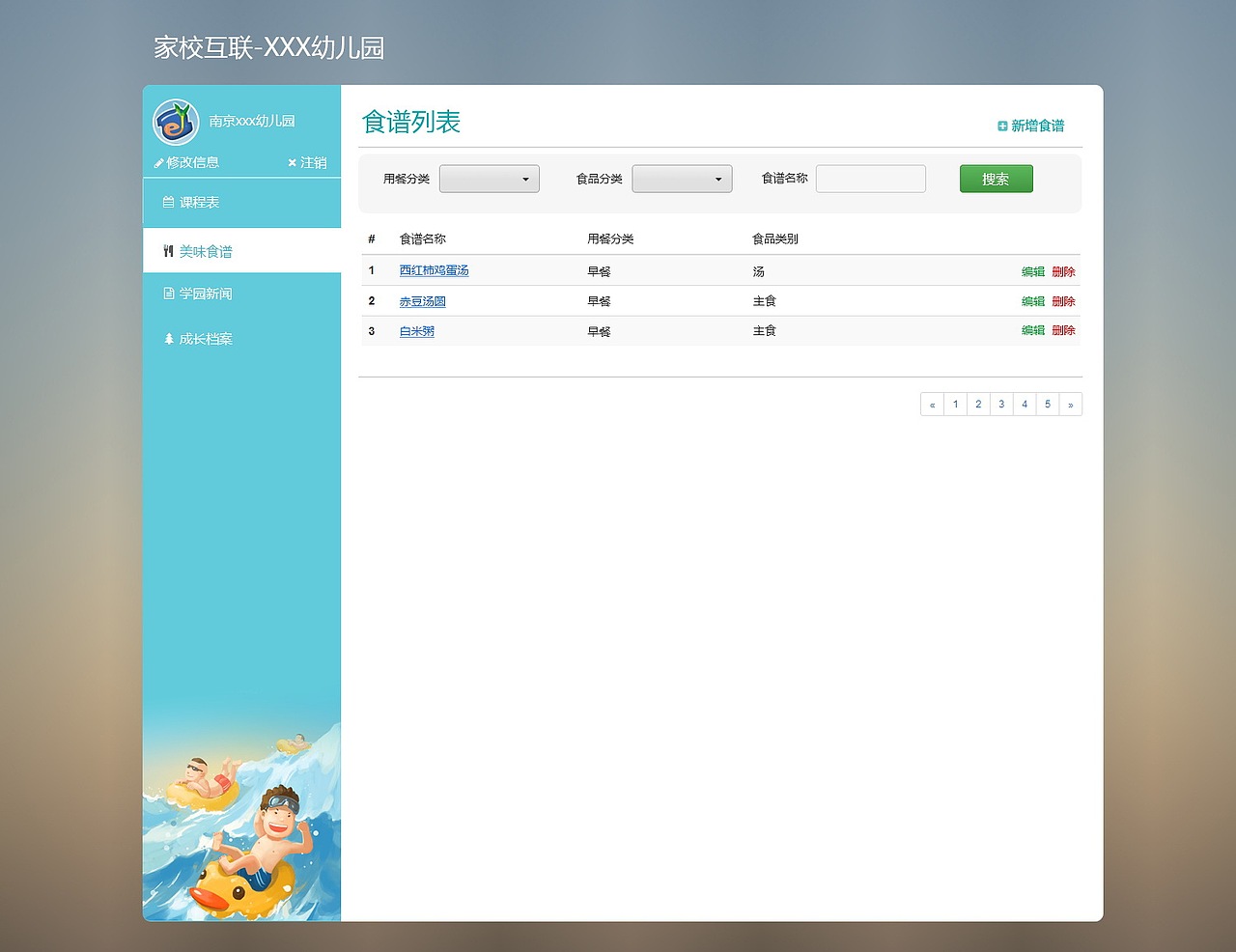The height and width of the screenshot is (952, 1236).
Task: Go to page 3 in the pagination bar
Action: (x=1001, y=404)
